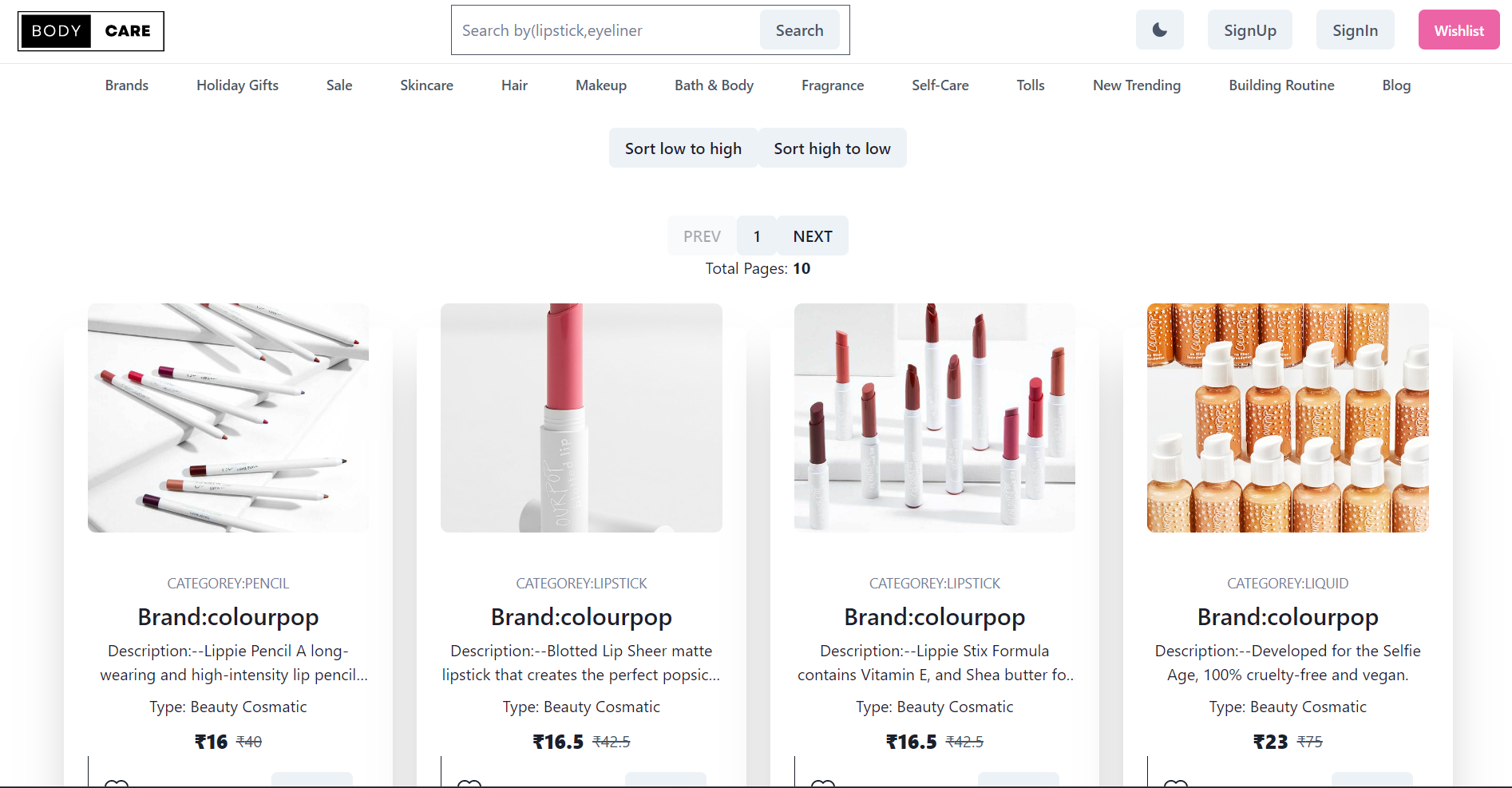Select page 1 in the pagination
1512x788 pixels.
(x=756, y=236)
